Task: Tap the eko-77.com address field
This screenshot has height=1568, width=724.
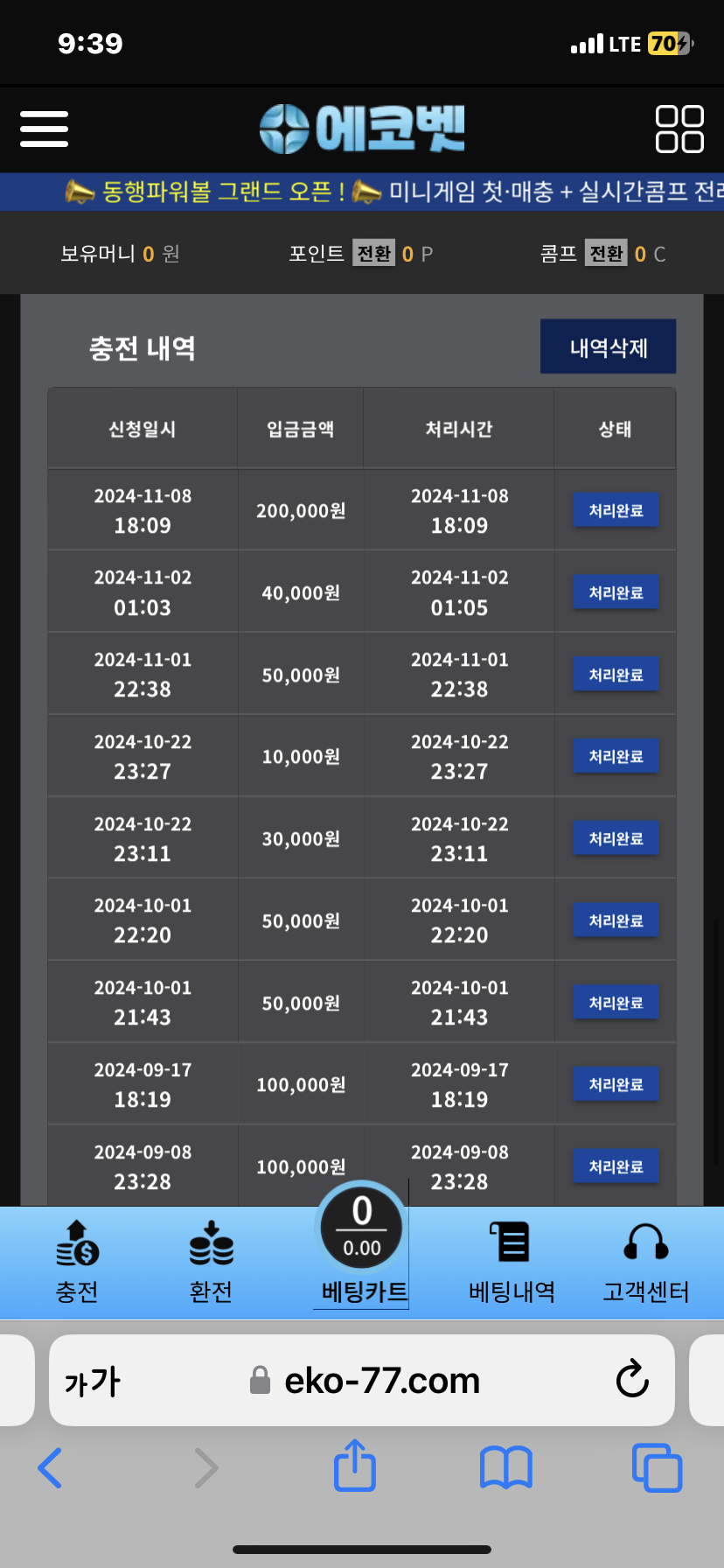Action: 381,1381
